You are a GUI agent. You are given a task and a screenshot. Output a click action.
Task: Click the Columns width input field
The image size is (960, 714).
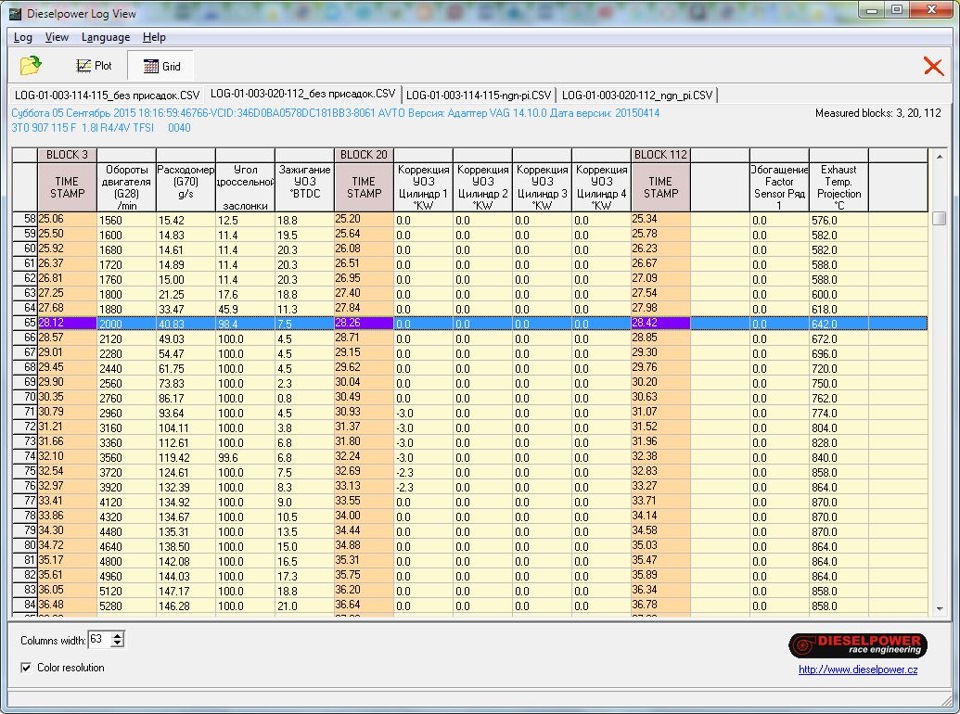tap(99, 639)
